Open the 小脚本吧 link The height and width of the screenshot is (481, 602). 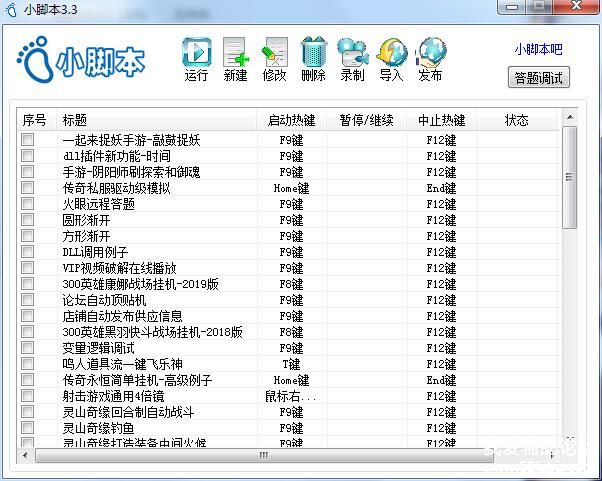(538, 49)
